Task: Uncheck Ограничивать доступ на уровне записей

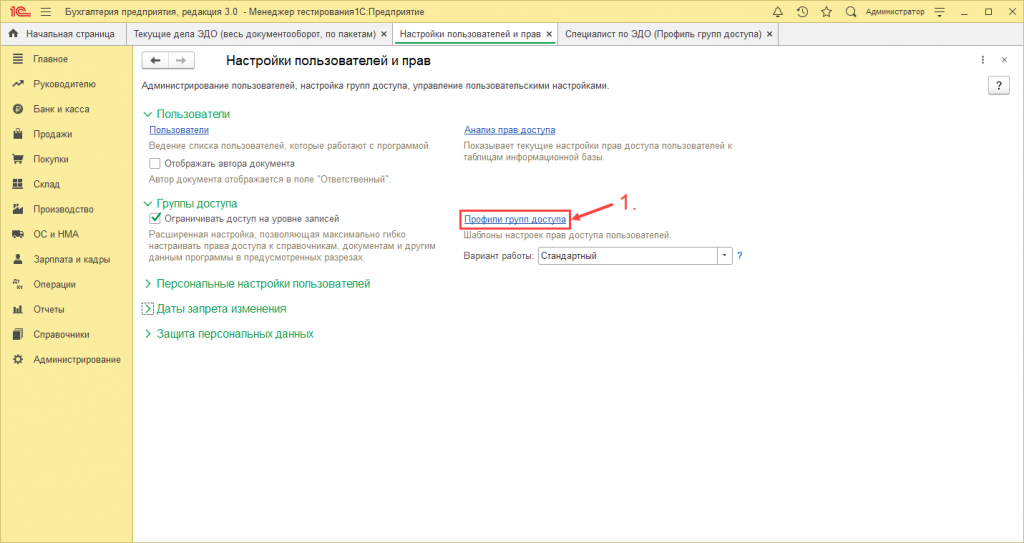Action: (x=155, y=218)
